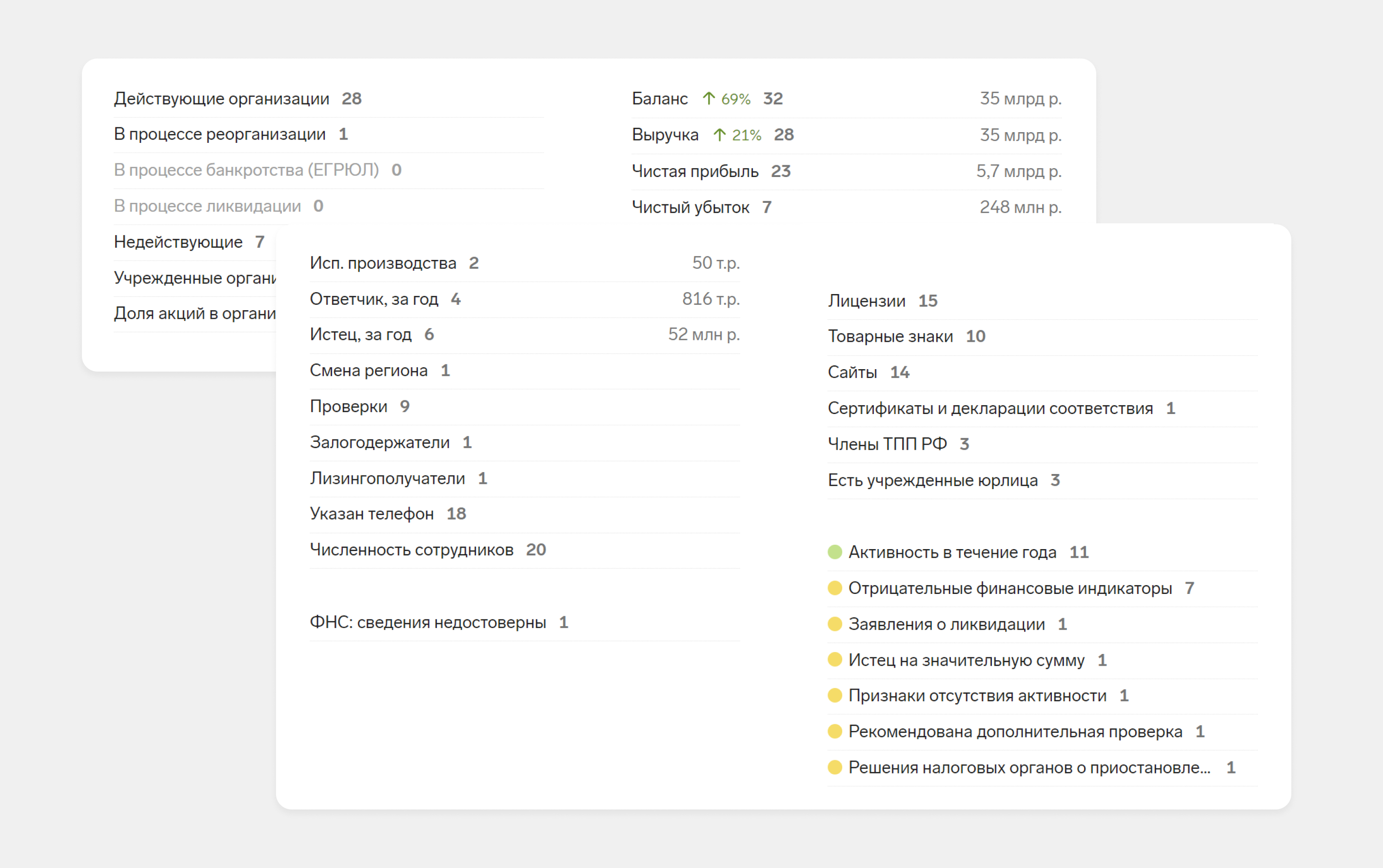
Task: Open Активность в течение года indicator
Action: pos(1043,552)
